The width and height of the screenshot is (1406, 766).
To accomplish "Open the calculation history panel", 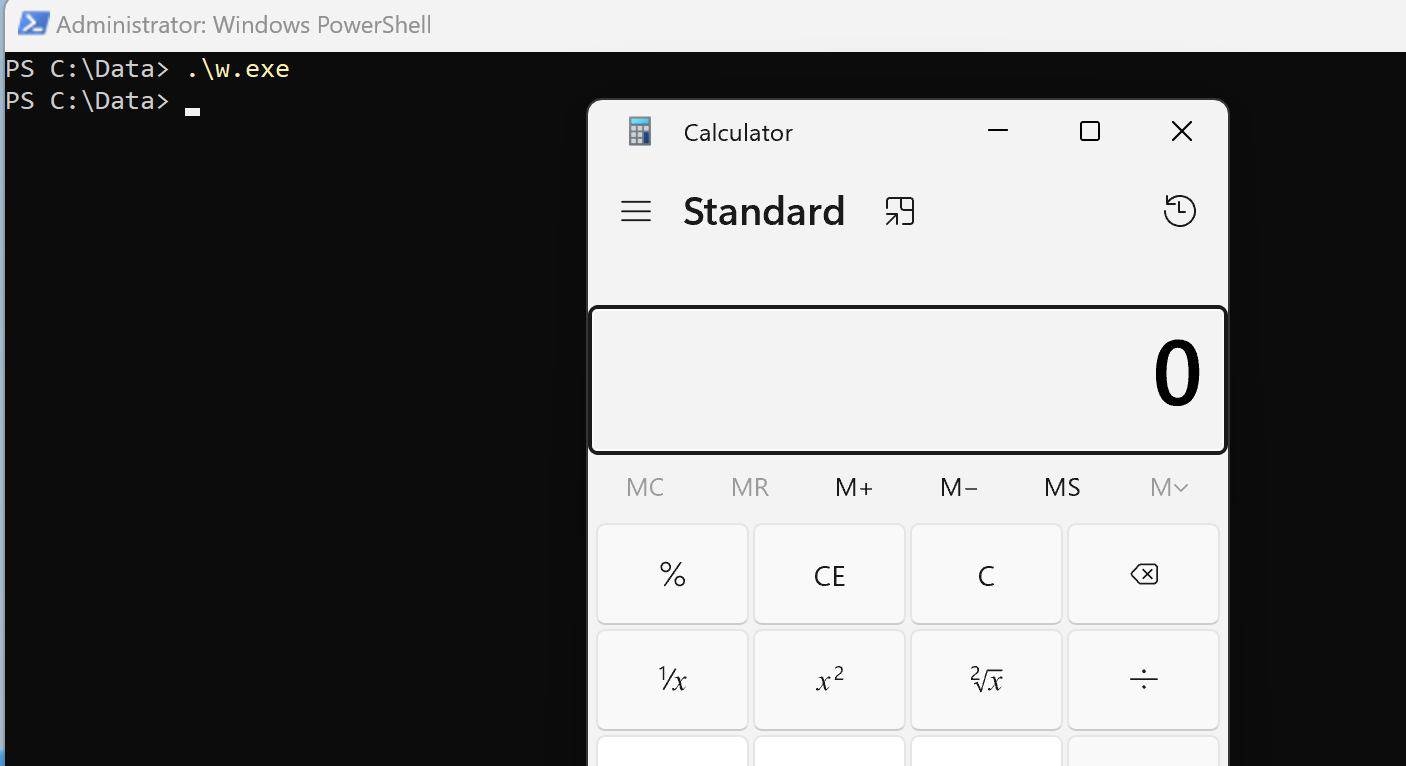I will [1180, 211].
